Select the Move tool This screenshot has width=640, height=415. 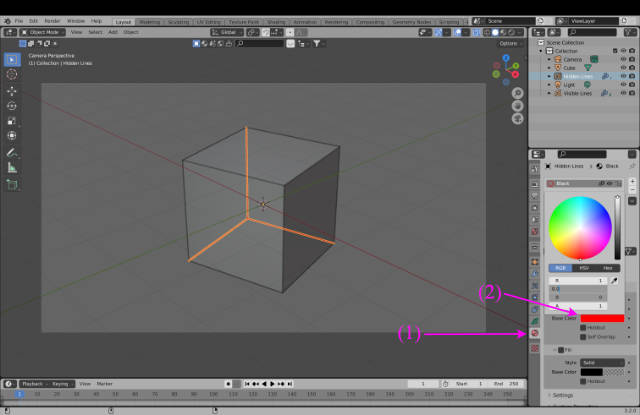coord(11,91)
